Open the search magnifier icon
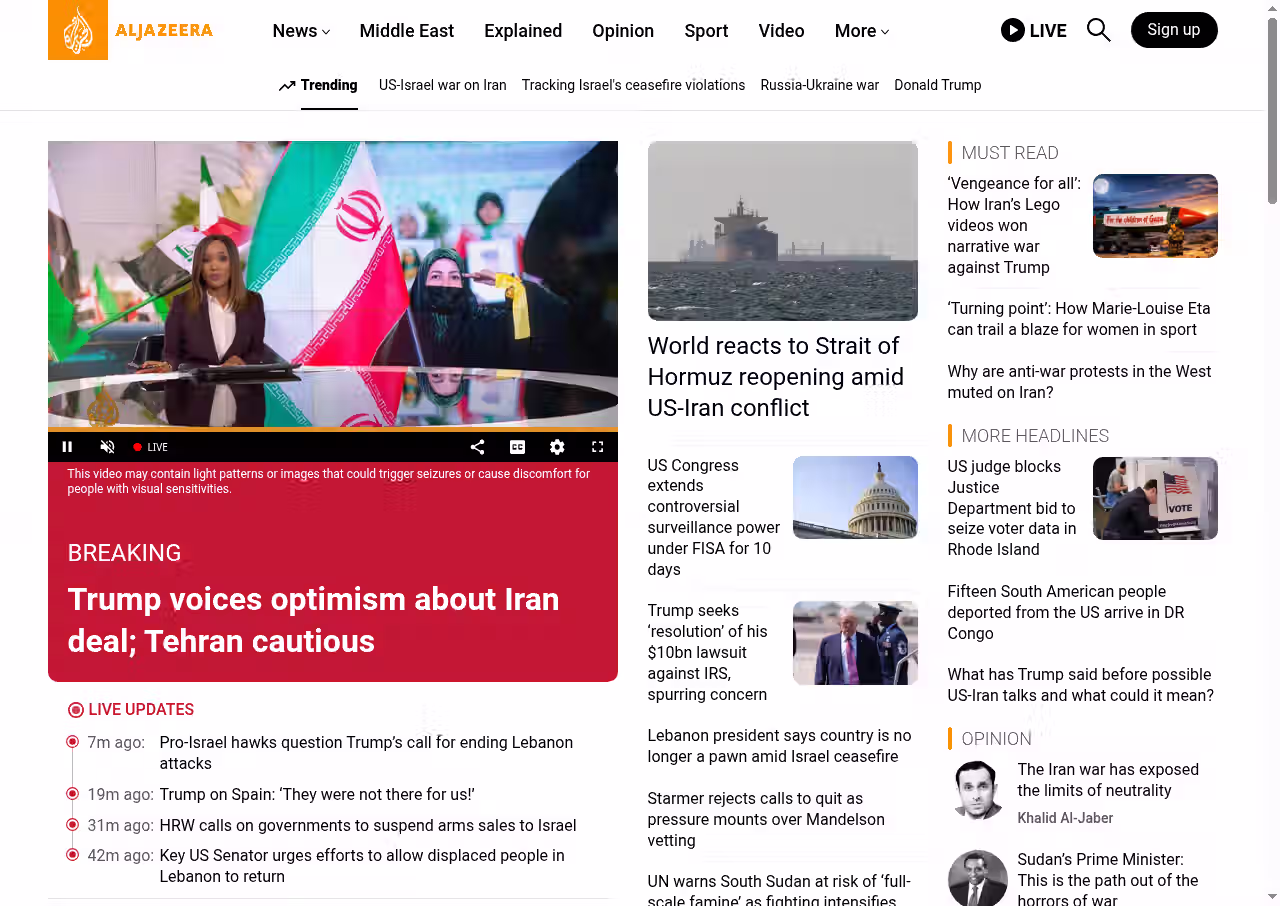 click(x=1098, y=30)
